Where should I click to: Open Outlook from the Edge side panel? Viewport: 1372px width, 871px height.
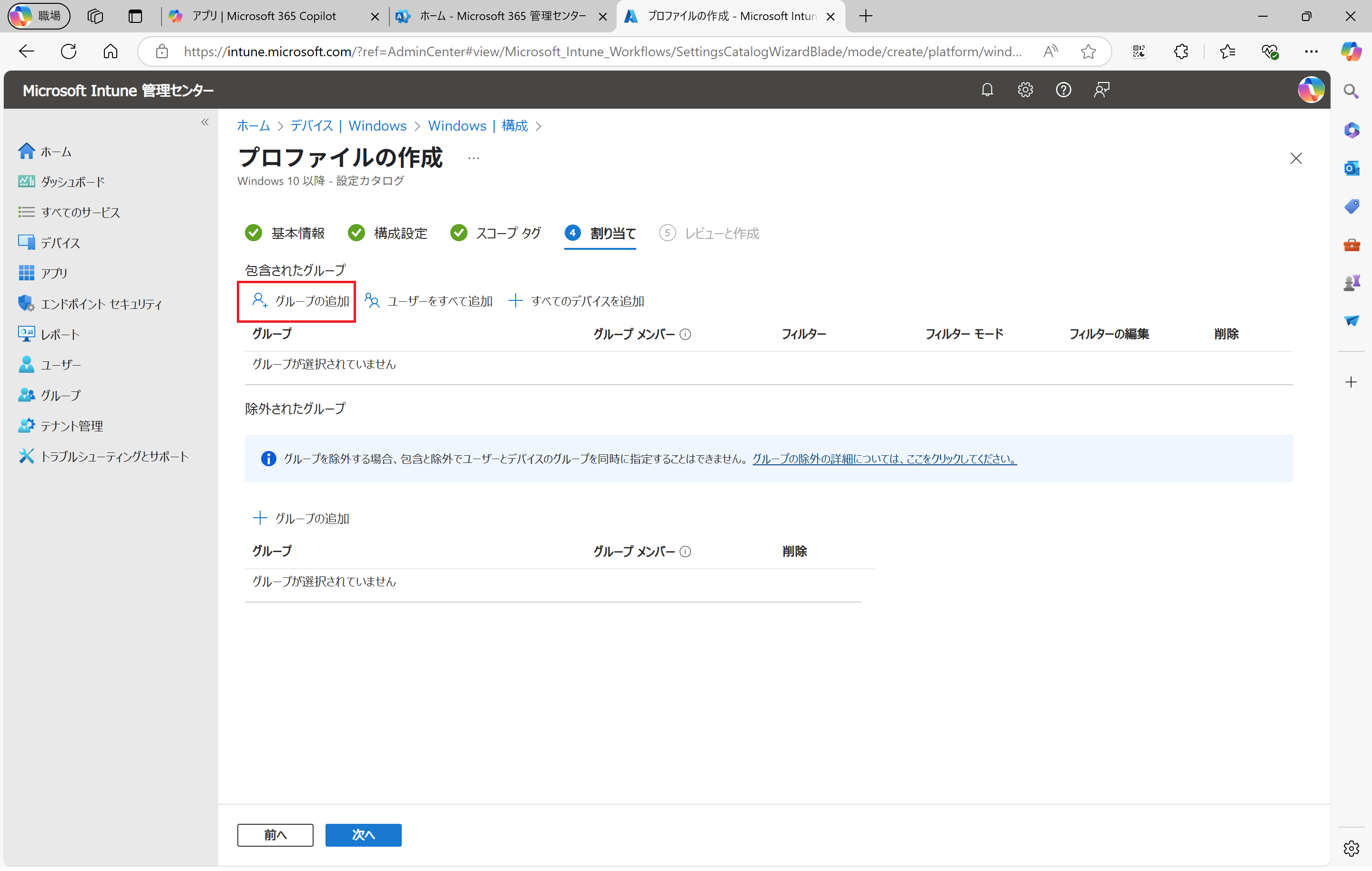point(1352,168)
